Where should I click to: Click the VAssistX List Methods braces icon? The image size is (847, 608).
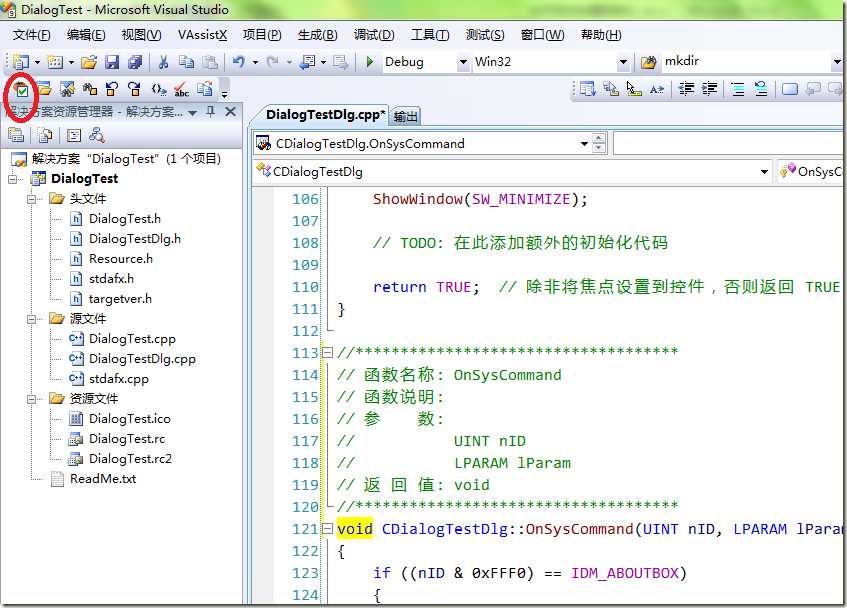click(158, 89)
